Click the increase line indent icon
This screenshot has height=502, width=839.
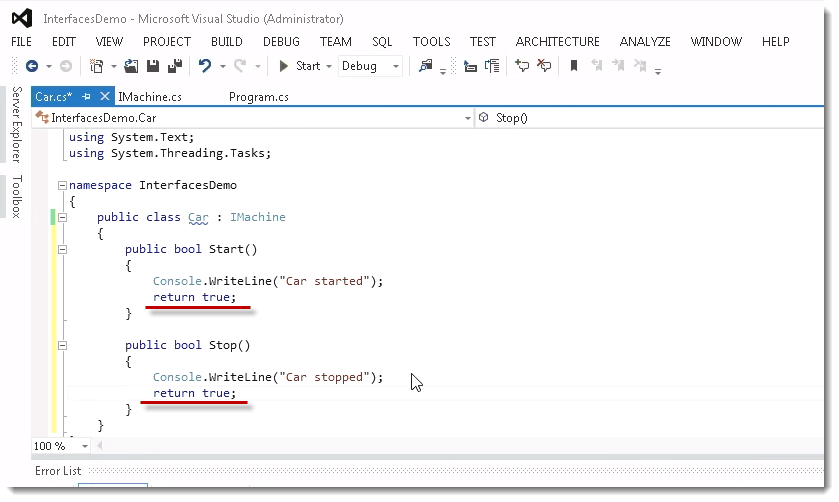pos(492,66)
